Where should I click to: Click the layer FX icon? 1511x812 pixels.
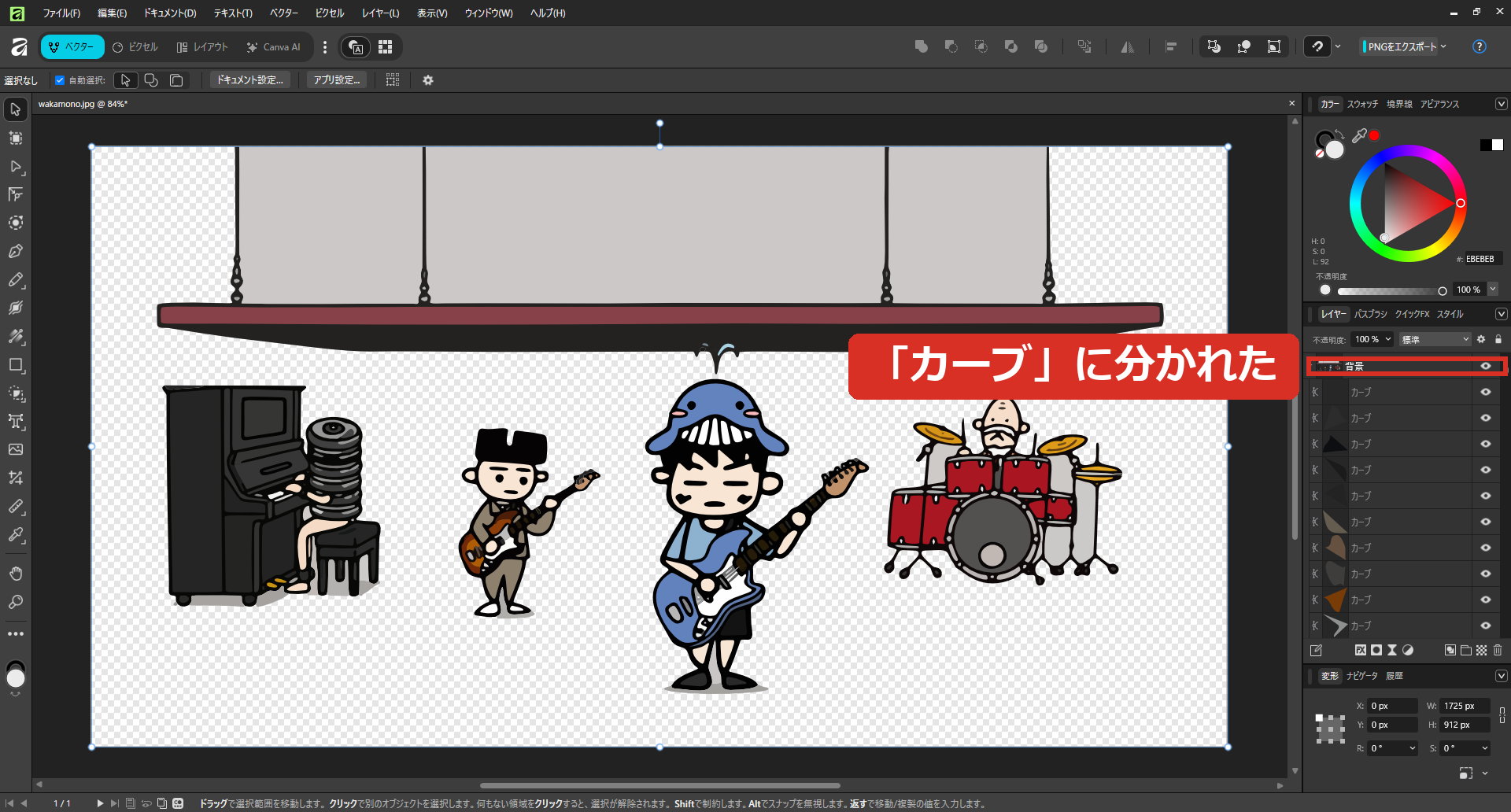tap(1360, 650)
